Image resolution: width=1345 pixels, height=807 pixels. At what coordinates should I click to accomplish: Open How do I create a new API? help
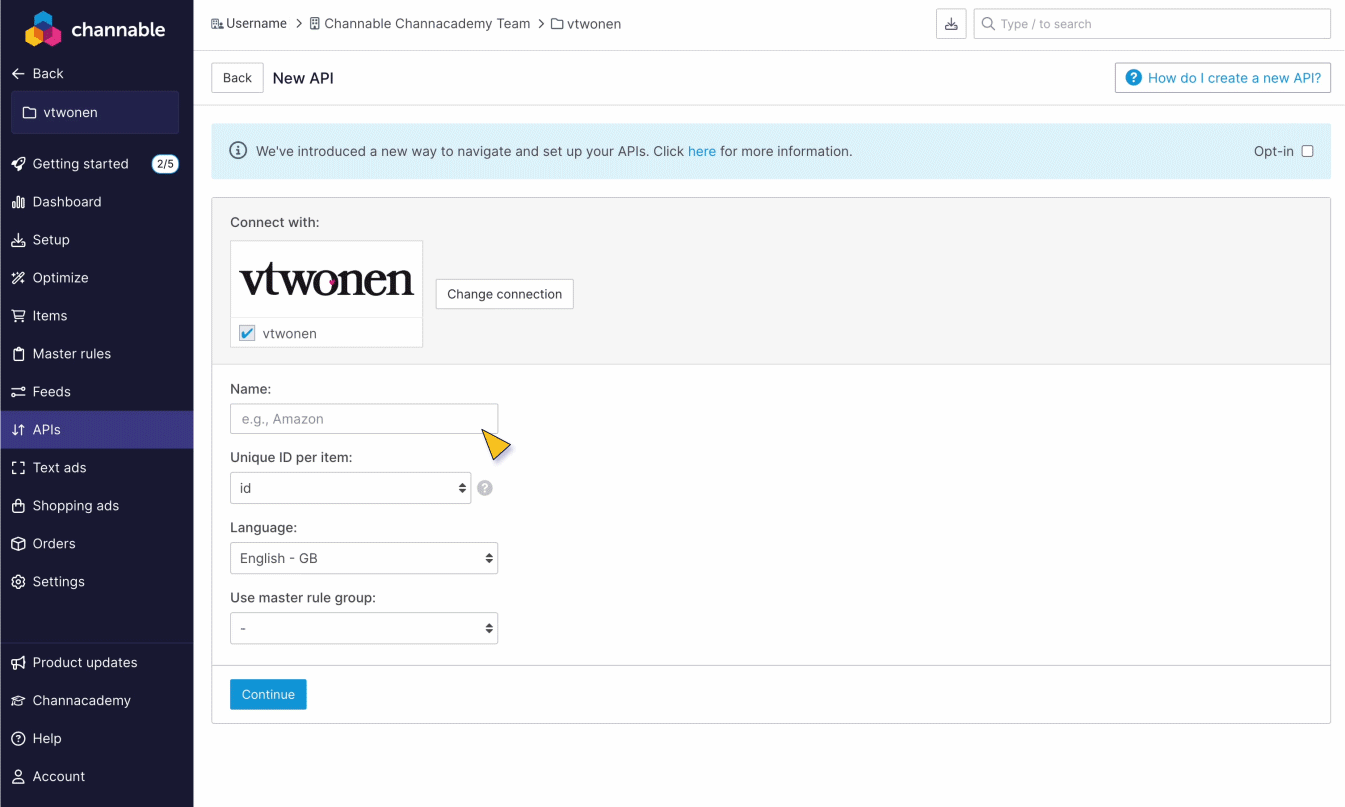click(x=1223, y=78)
